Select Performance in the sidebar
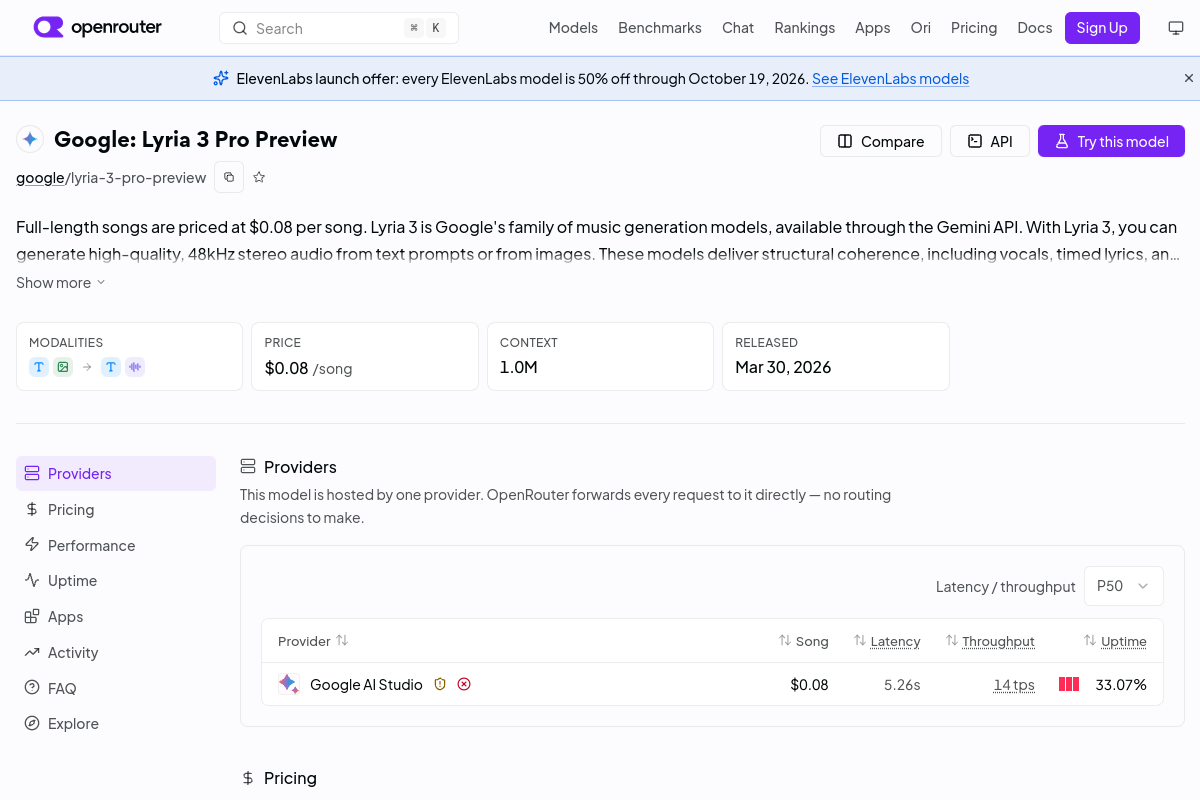Image resolution: width=1200 pixels, height=800 pixels. coord(116,545)
